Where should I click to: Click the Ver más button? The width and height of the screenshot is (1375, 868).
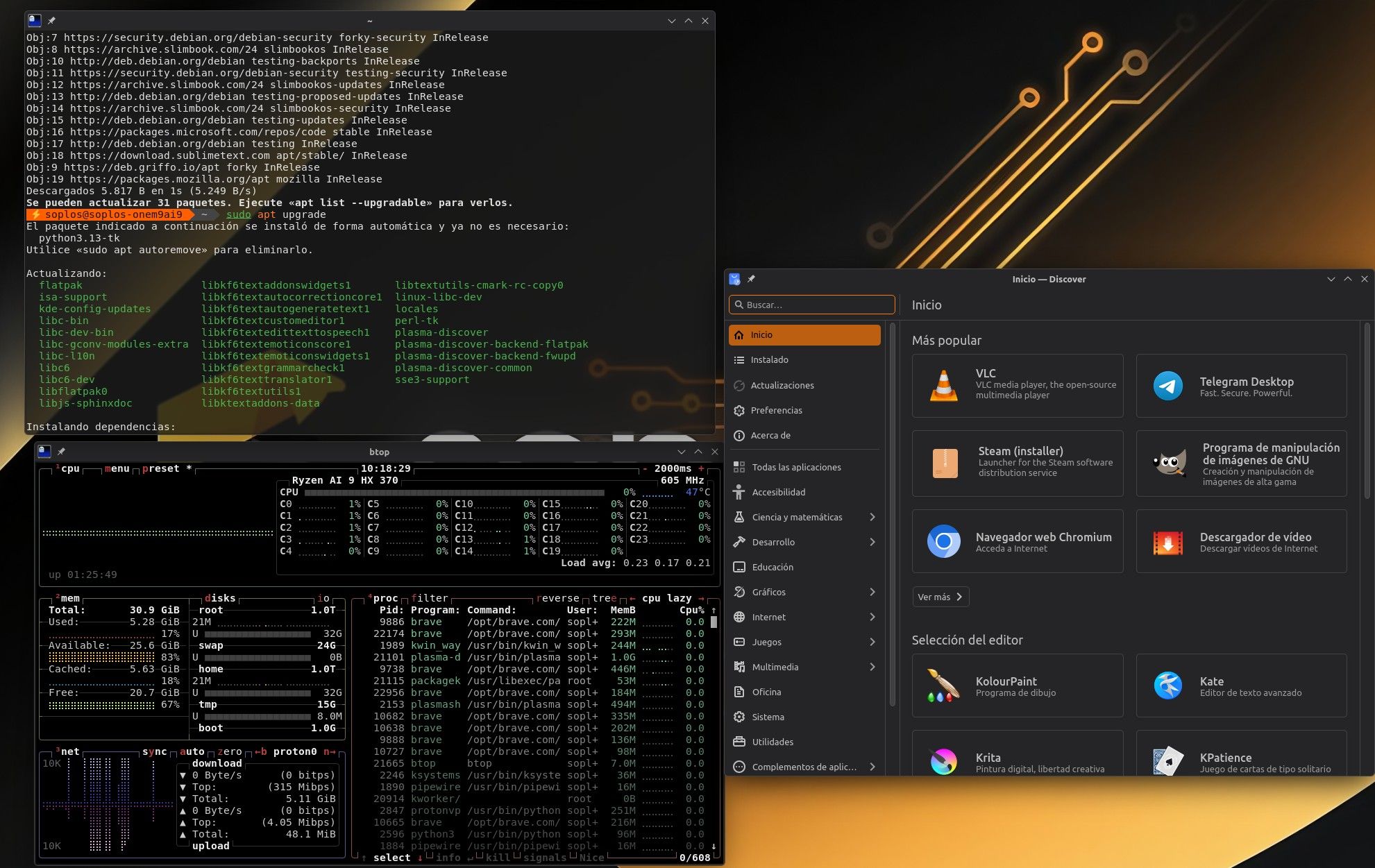pyautogui.click(x=940, y=597)
